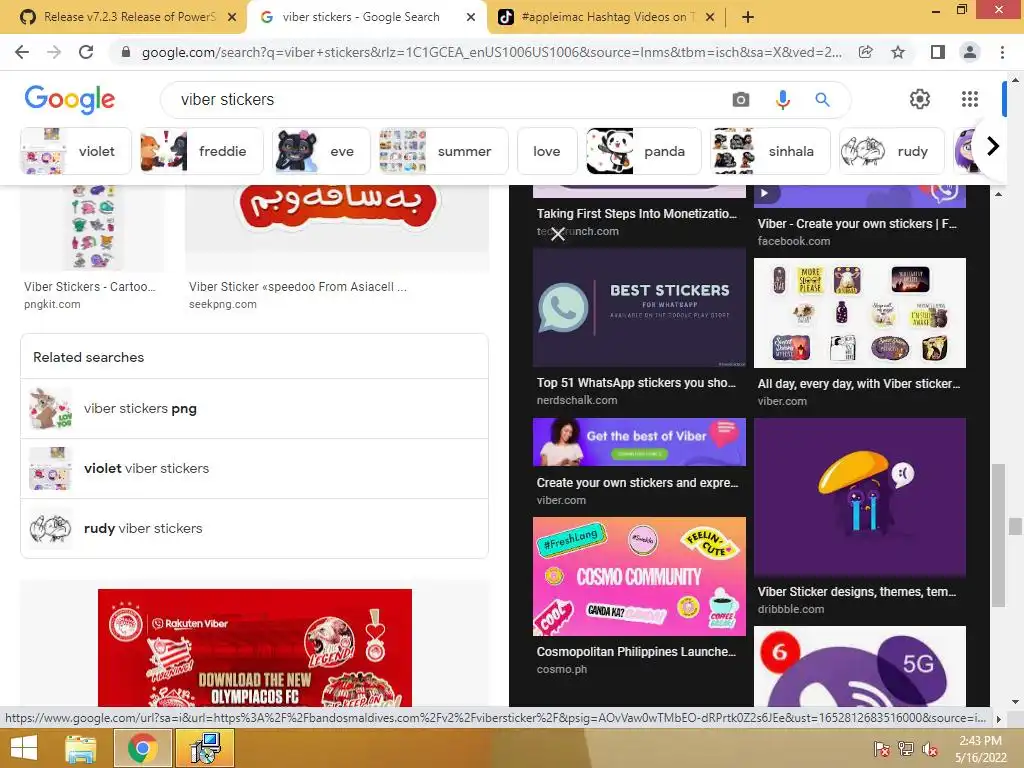Filter results by summer chip
Image resolution: width=1024 pixels, height=768 pixels.
point(443,152)
